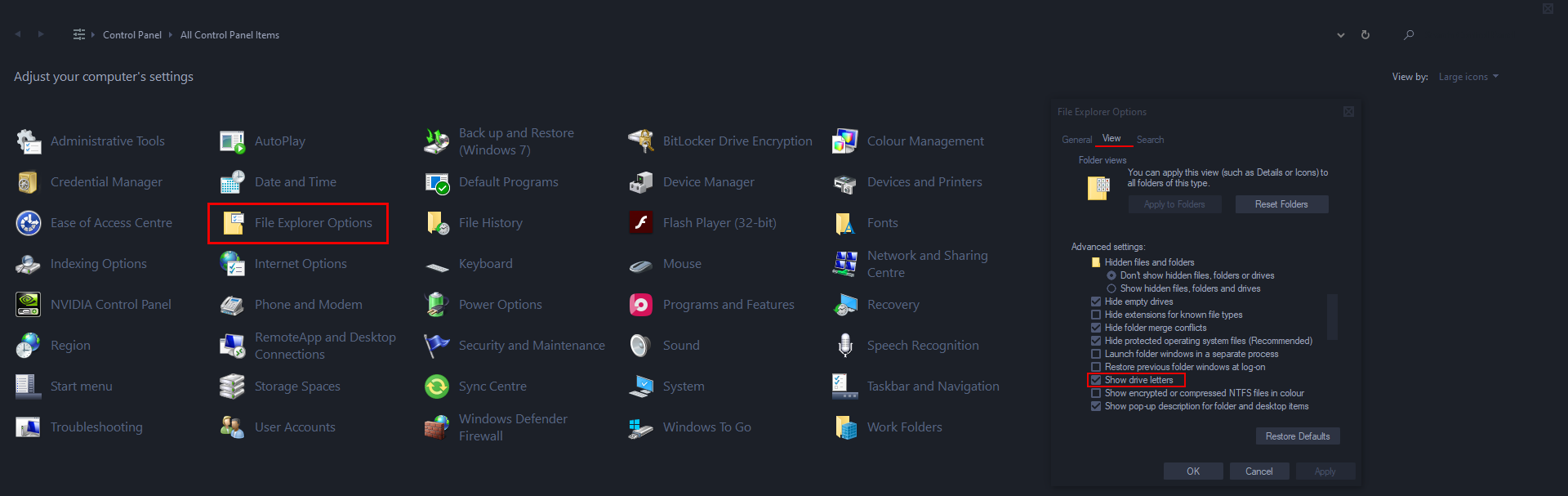Switch to the General tab

coord(1076,140)
